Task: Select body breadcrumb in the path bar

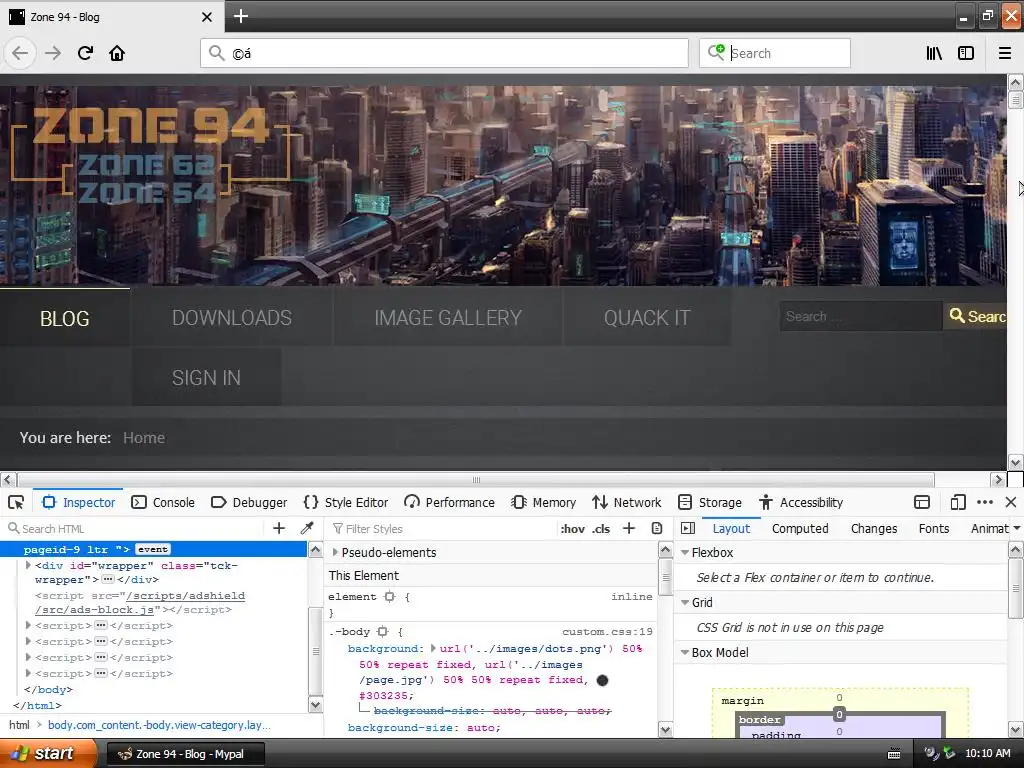Action: (159, 725)
